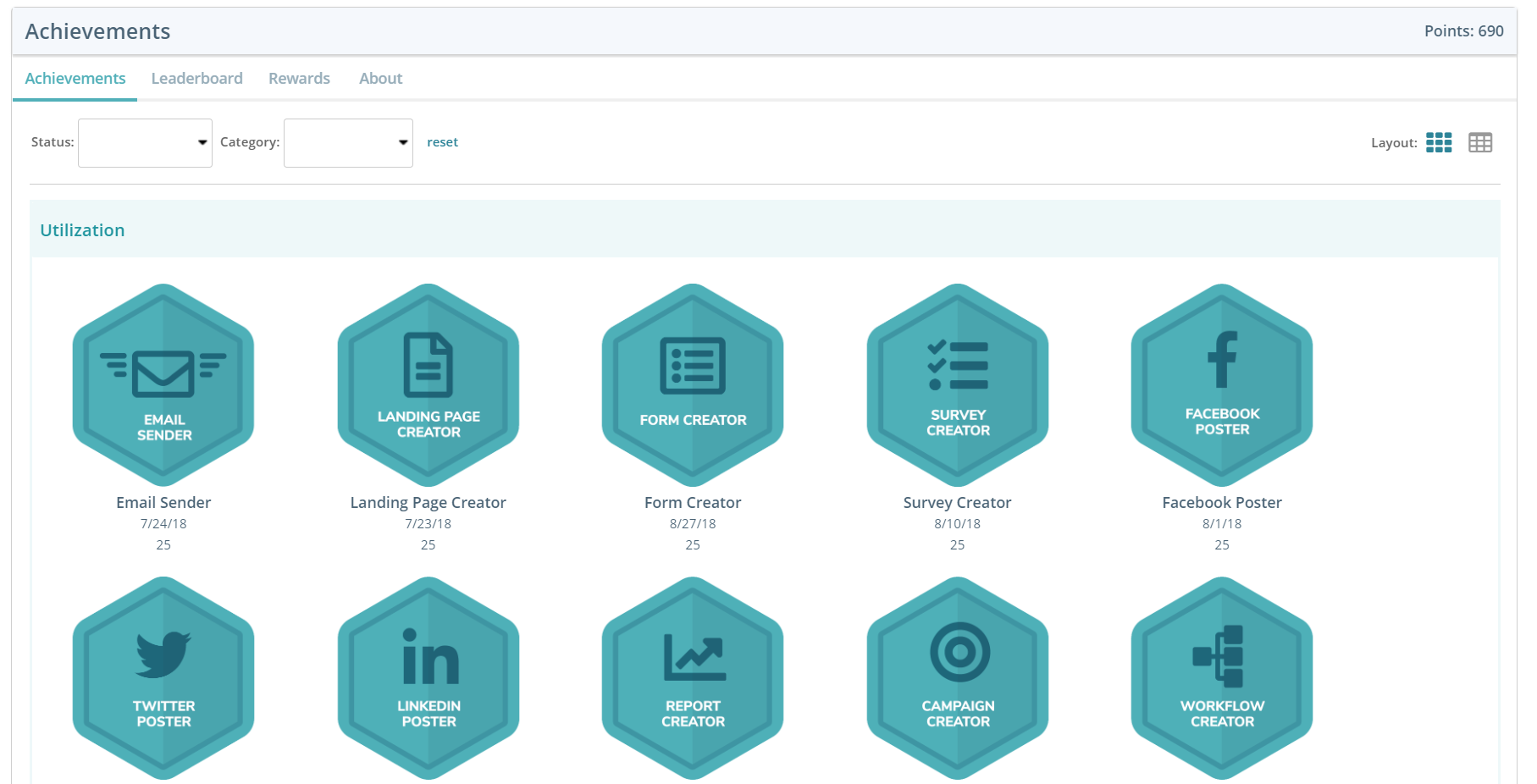Screen dimensions: 1537x784
Task: Click the 8/10/18 date
Action: click(958, 524)
